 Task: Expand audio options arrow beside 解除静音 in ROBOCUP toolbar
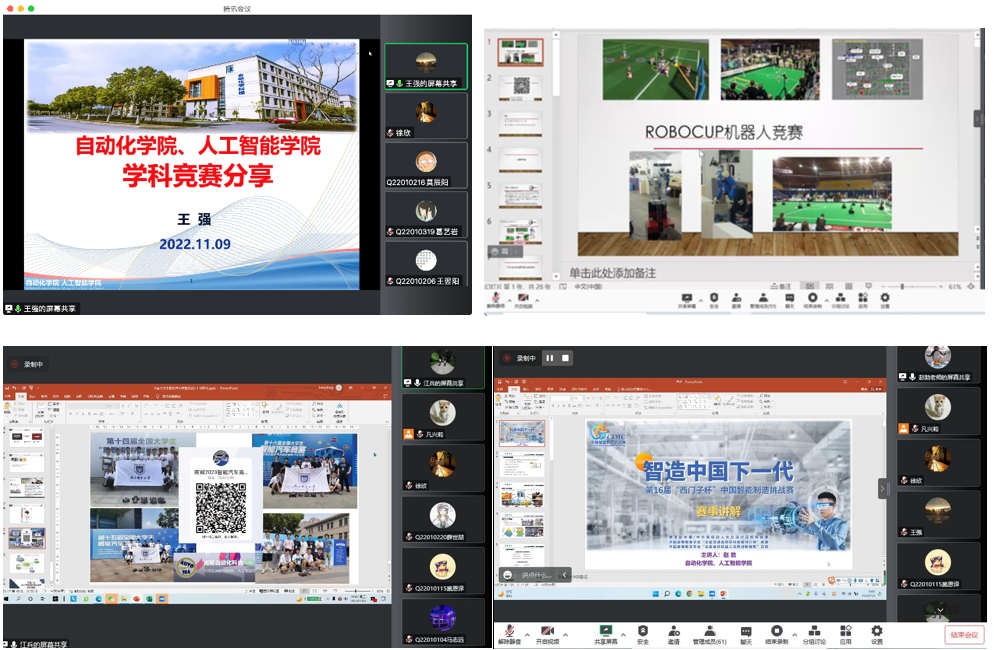tap(509, 300)
